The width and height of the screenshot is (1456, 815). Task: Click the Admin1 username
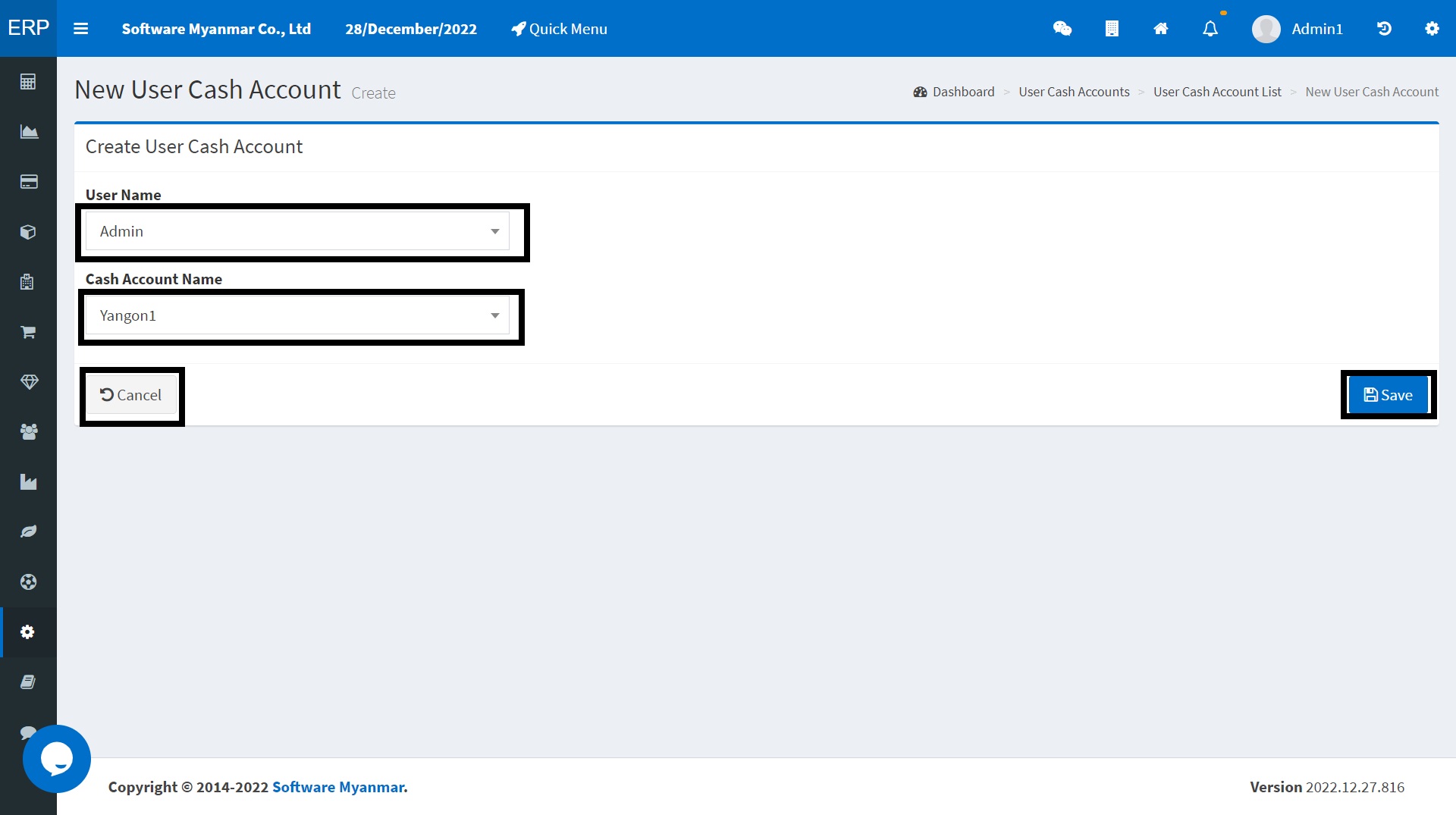[1317, 29]
